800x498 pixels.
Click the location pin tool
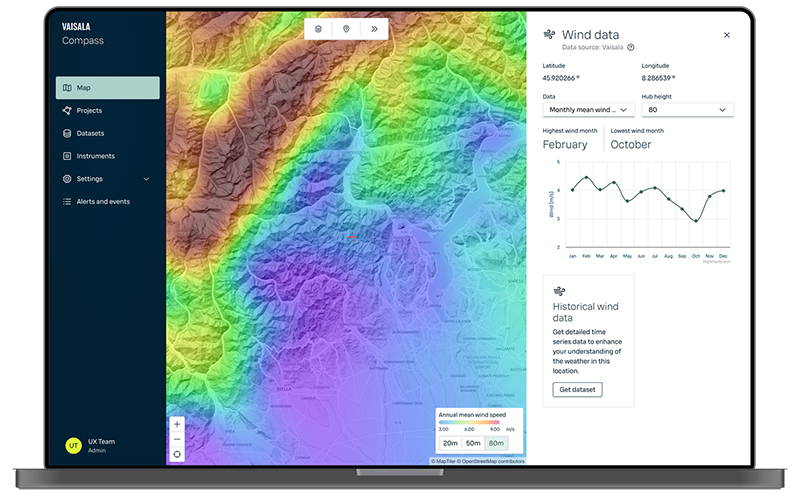[346, 29]
